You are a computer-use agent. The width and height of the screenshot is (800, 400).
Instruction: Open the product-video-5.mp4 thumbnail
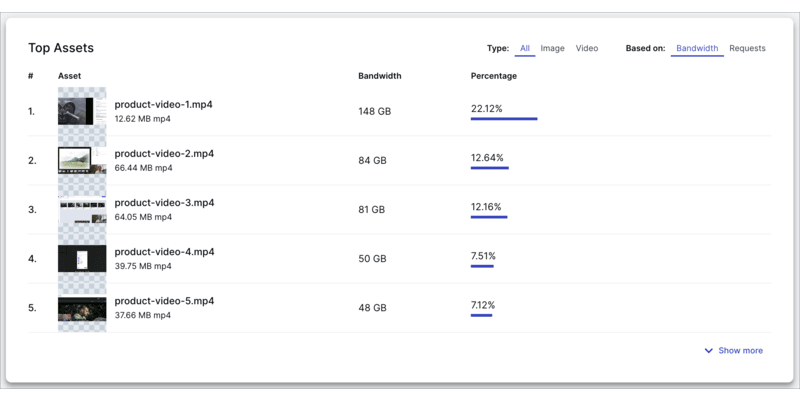82,308
